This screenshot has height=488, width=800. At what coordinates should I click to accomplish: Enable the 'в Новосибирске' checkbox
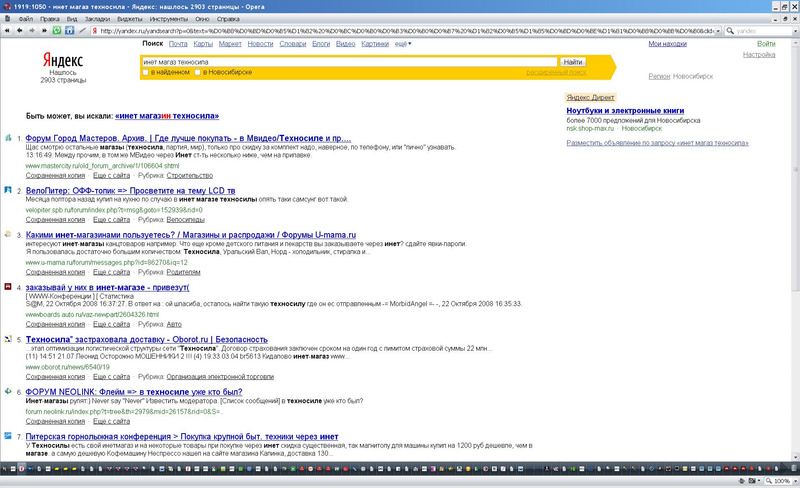click(197, 72)
